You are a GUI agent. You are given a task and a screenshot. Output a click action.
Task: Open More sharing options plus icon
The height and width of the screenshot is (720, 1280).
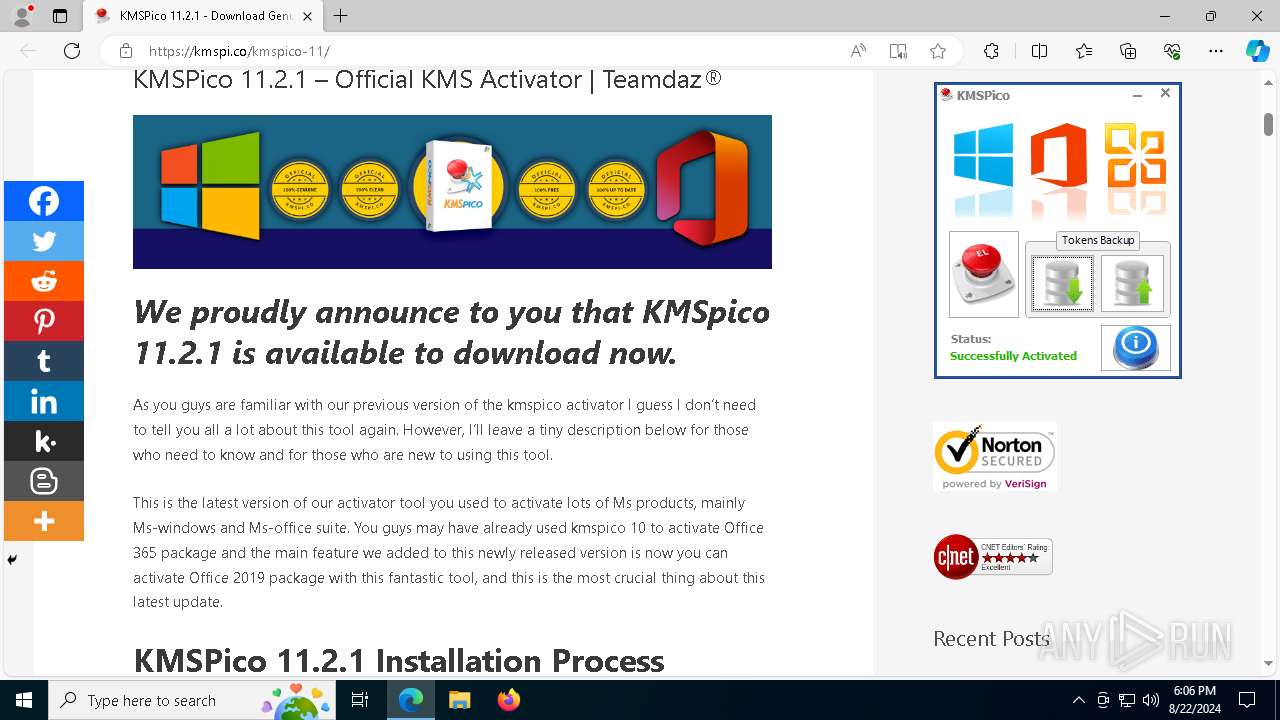[44, 521]
